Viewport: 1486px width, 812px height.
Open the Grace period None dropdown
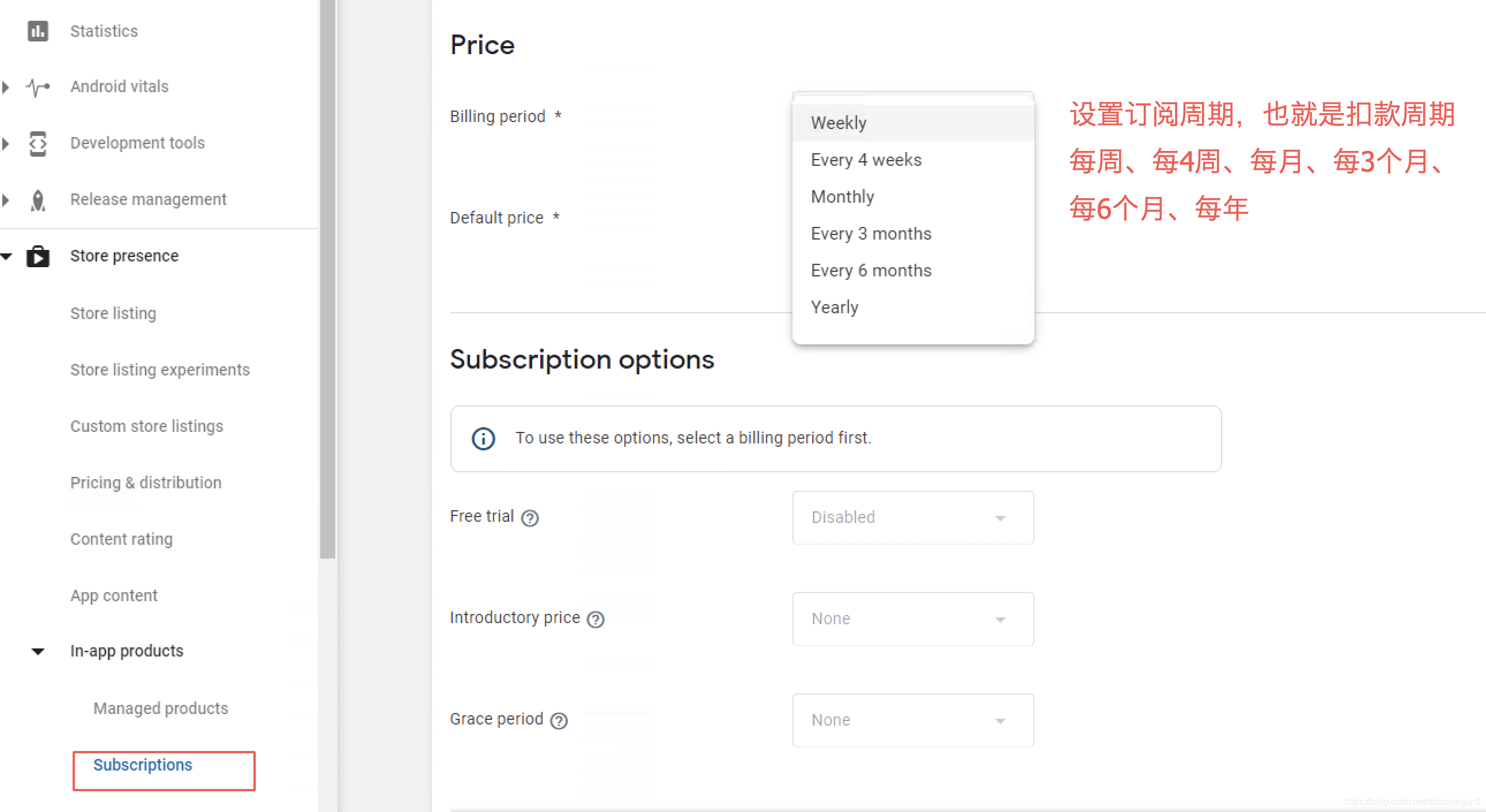912,720
